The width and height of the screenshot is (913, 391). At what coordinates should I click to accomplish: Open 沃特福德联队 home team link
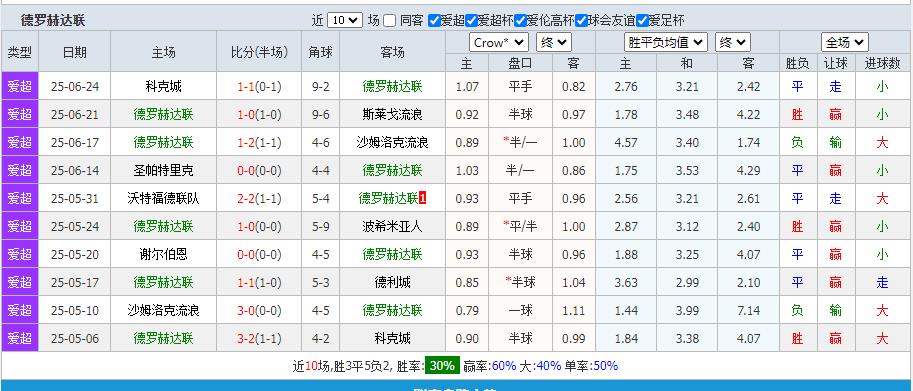point(164,198)
